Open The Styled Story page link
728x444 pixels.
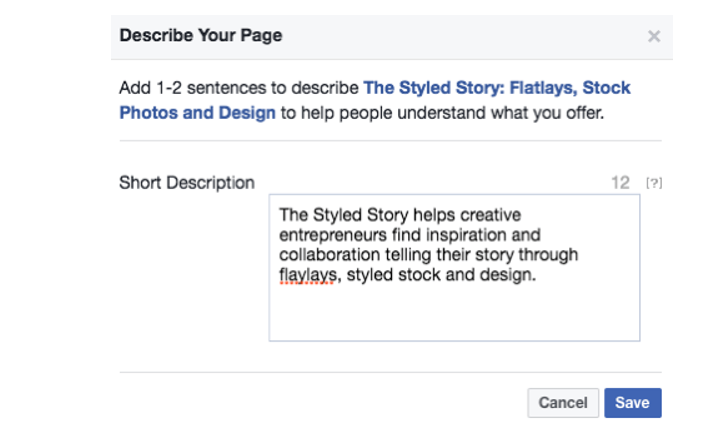[375, 100]
